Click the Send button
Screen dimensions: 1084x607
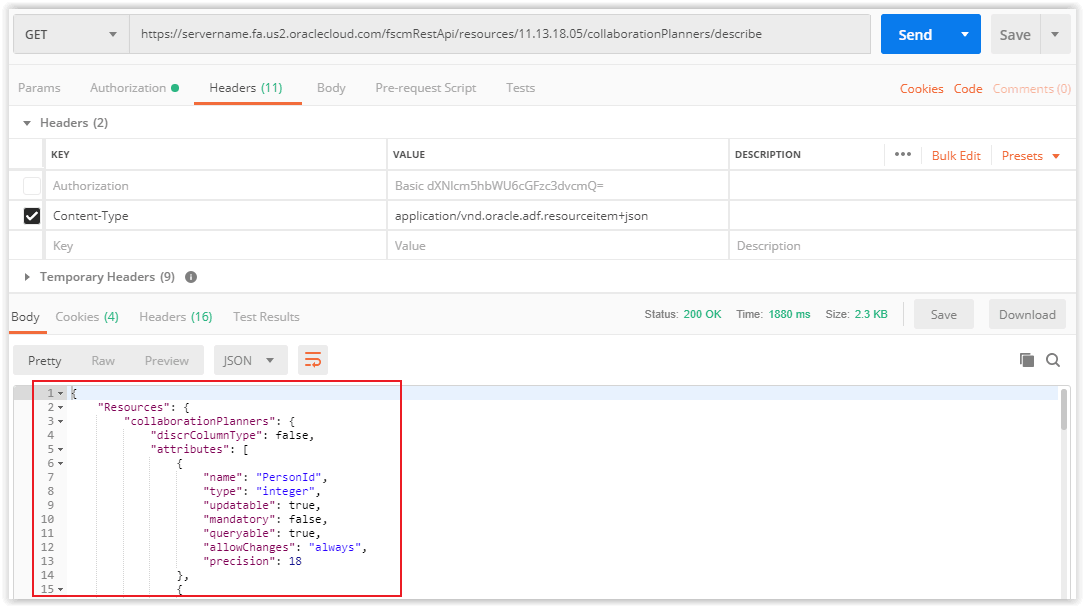point(915,33)
